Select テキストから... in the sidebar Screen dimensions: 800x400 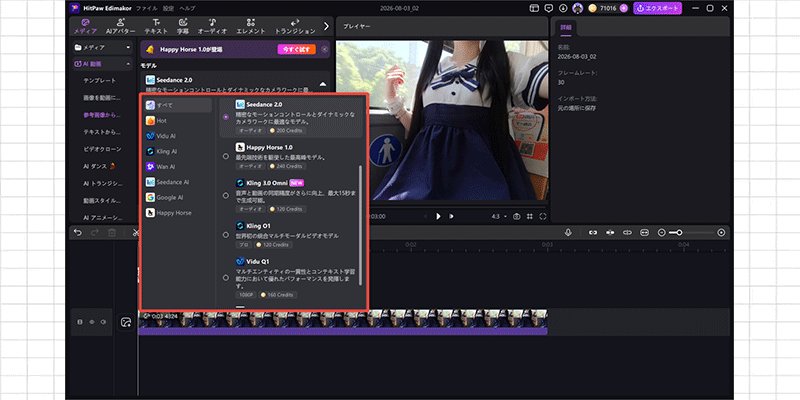(x=102, y=132)
